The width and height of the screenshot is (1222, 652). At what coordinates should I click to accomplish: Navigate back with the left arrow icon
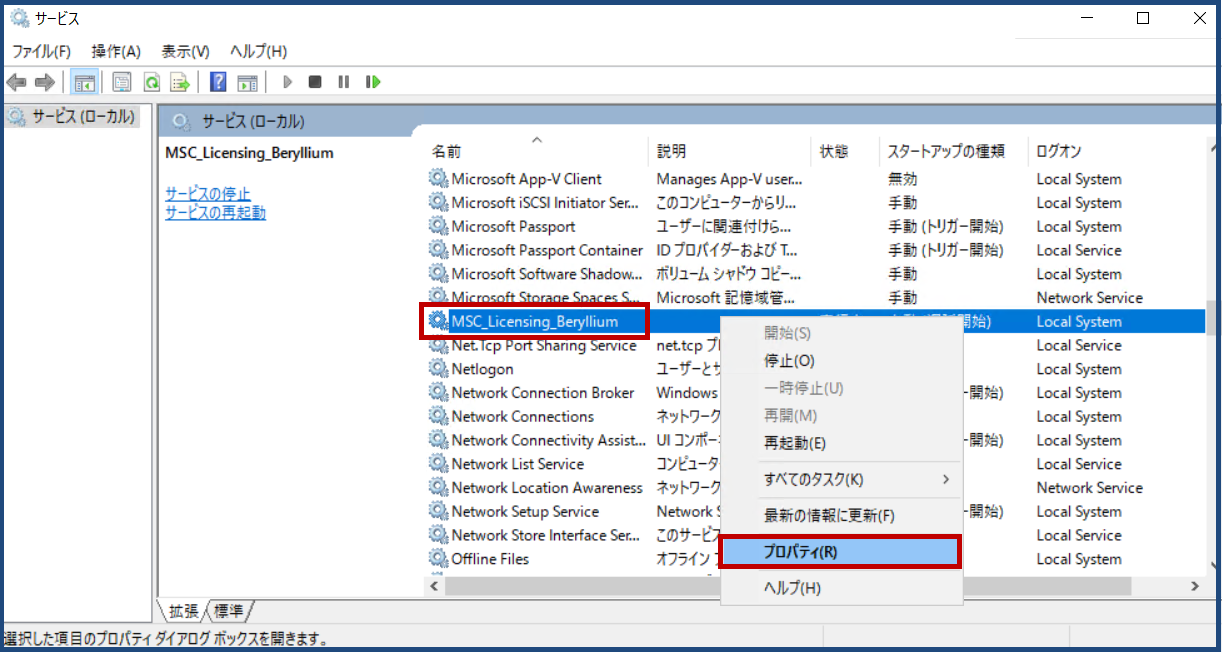[x=17, y=81]
